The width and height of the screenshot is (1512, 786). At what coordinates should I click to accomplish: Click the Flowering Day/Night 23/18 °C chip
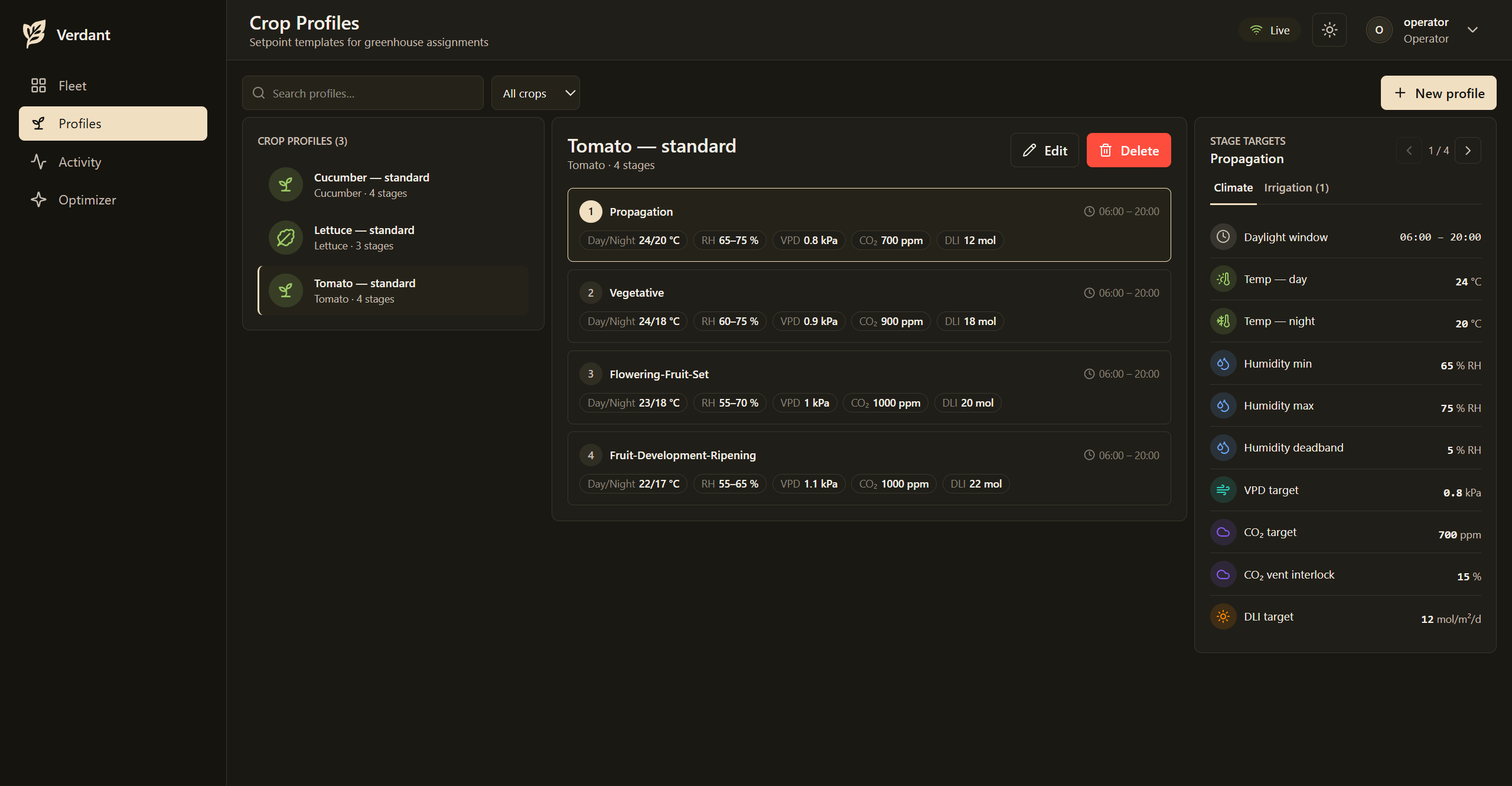pos(633,403)
